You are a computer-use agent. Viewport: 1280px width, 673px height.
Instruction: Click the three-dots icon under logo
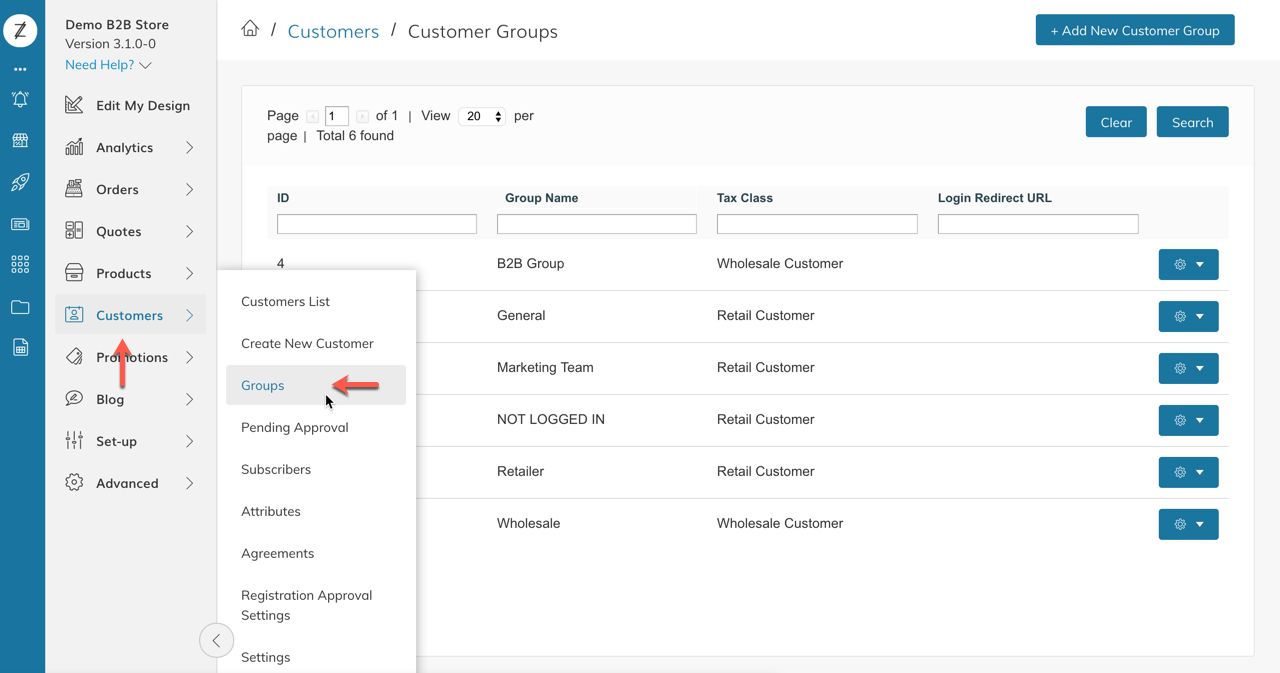tap(20, 69)
